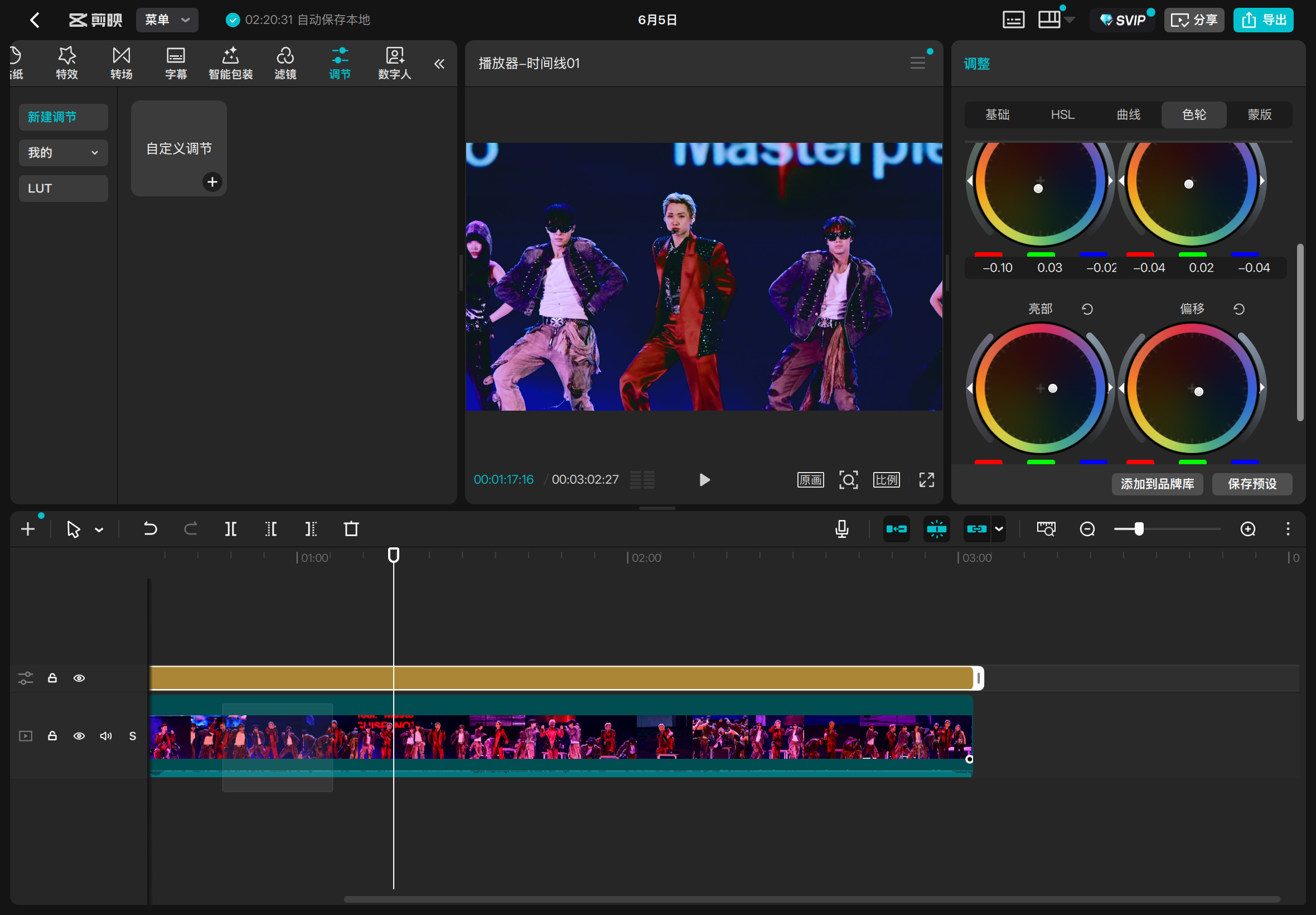Viewport: 1316px width, 915px height.
Task: Open the 特效 effects panel
Action: pos(66,63)
